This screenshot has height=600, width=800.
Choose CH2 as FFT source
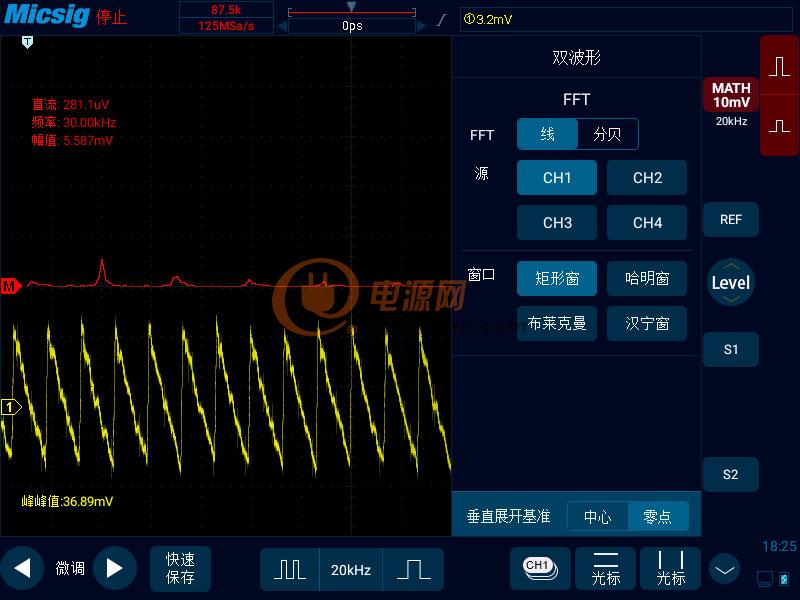pos(646,178)
